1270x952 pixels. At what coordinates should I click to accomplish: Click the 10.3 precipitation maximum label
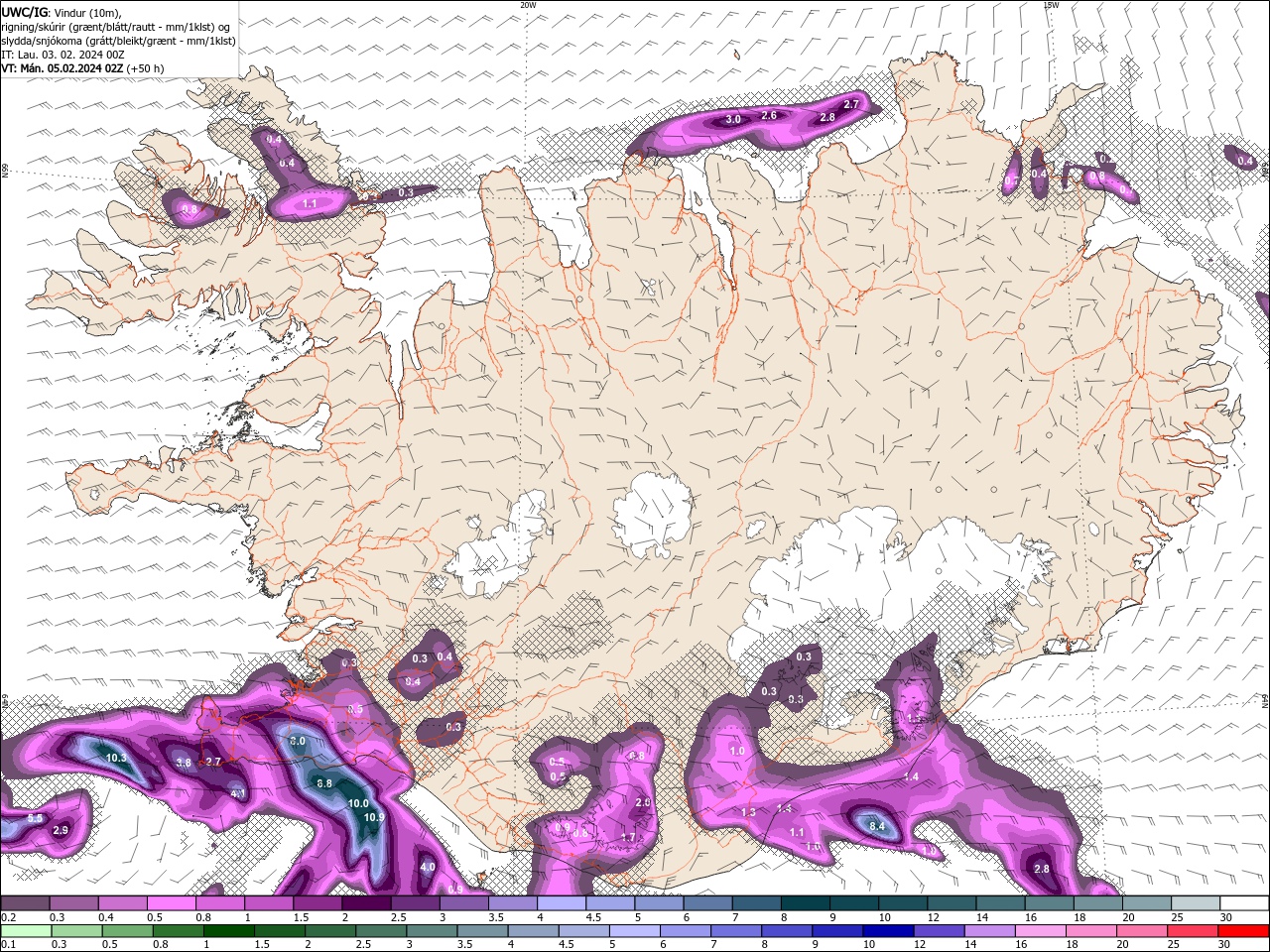point(115,758)
